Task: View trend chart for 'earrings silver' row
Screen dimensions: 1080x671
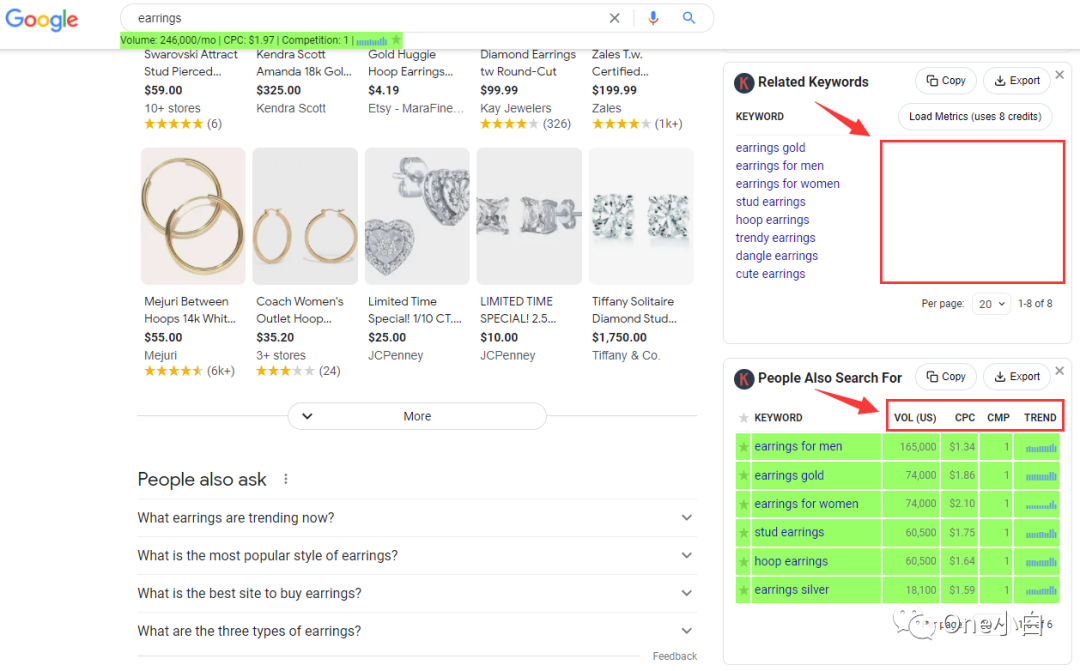Action: [1041, 590]
